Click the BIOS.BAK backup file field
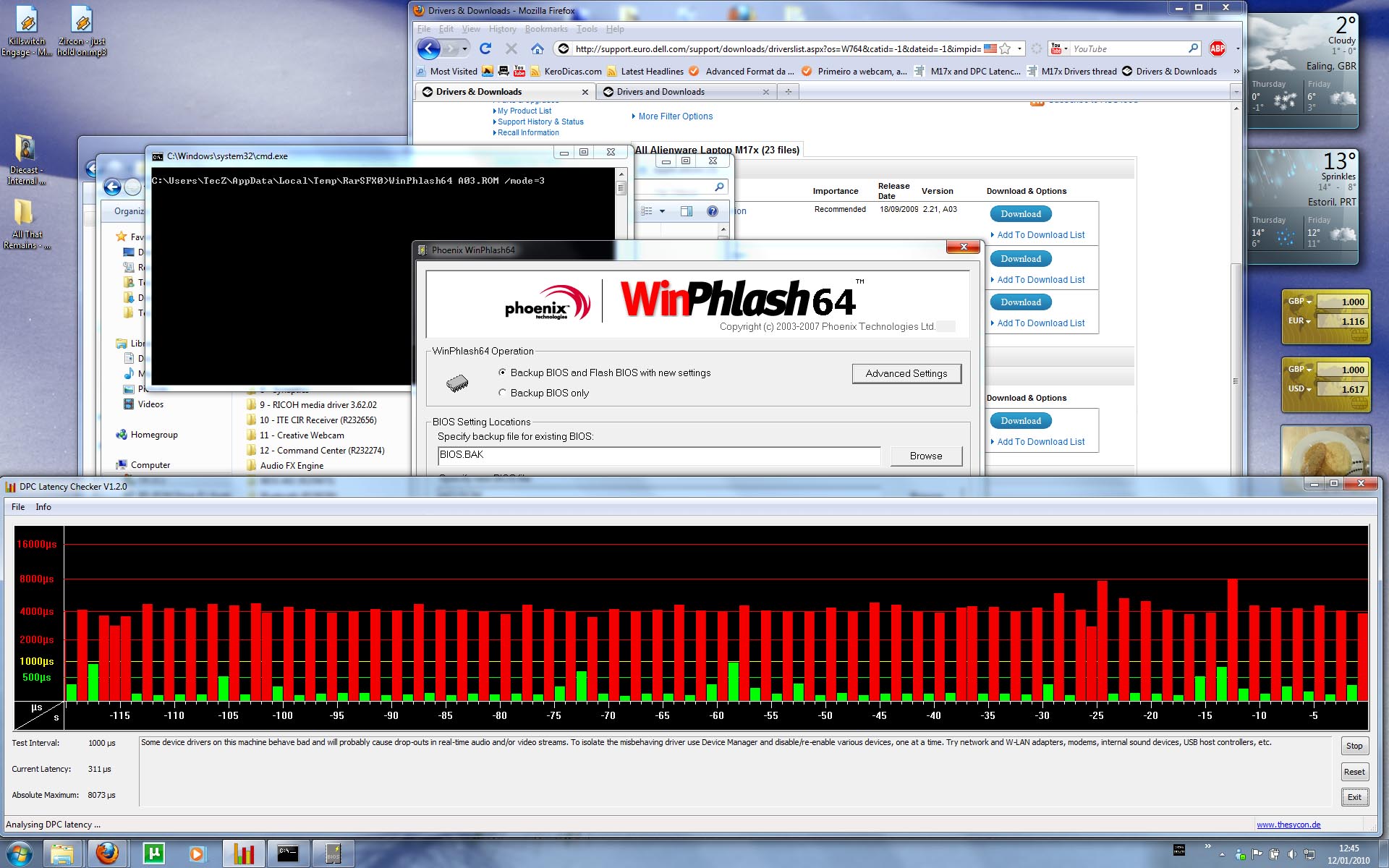 point(659,455)
